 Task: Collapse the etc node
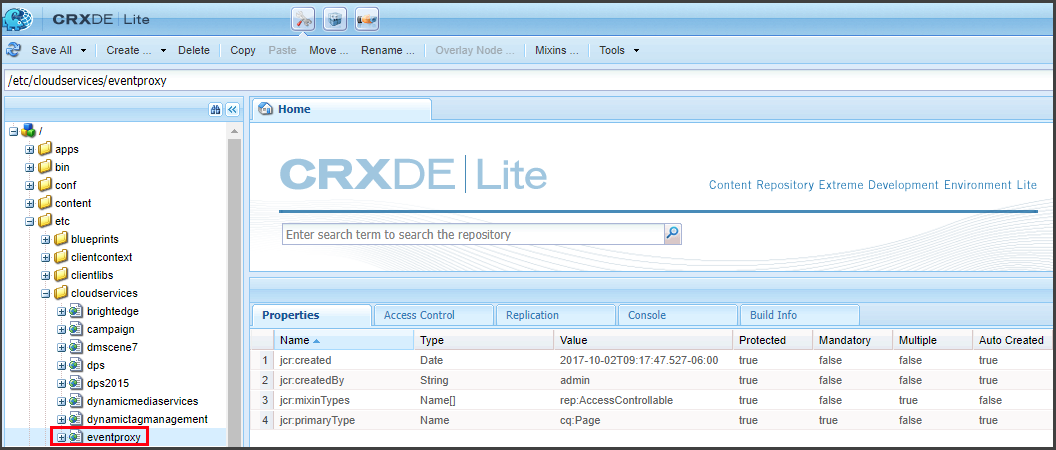(30, 221)
